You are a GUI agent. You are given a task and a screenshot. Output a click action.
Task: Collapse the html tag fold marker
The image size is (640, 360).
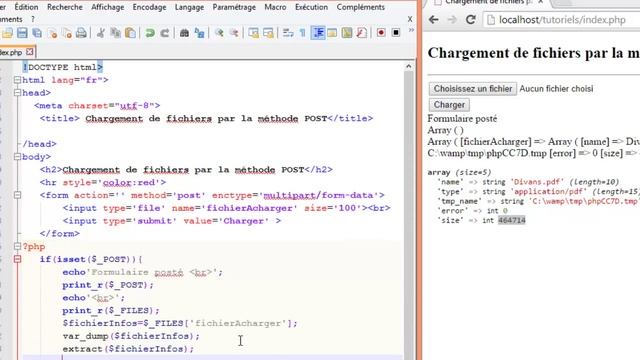[17, 80]
